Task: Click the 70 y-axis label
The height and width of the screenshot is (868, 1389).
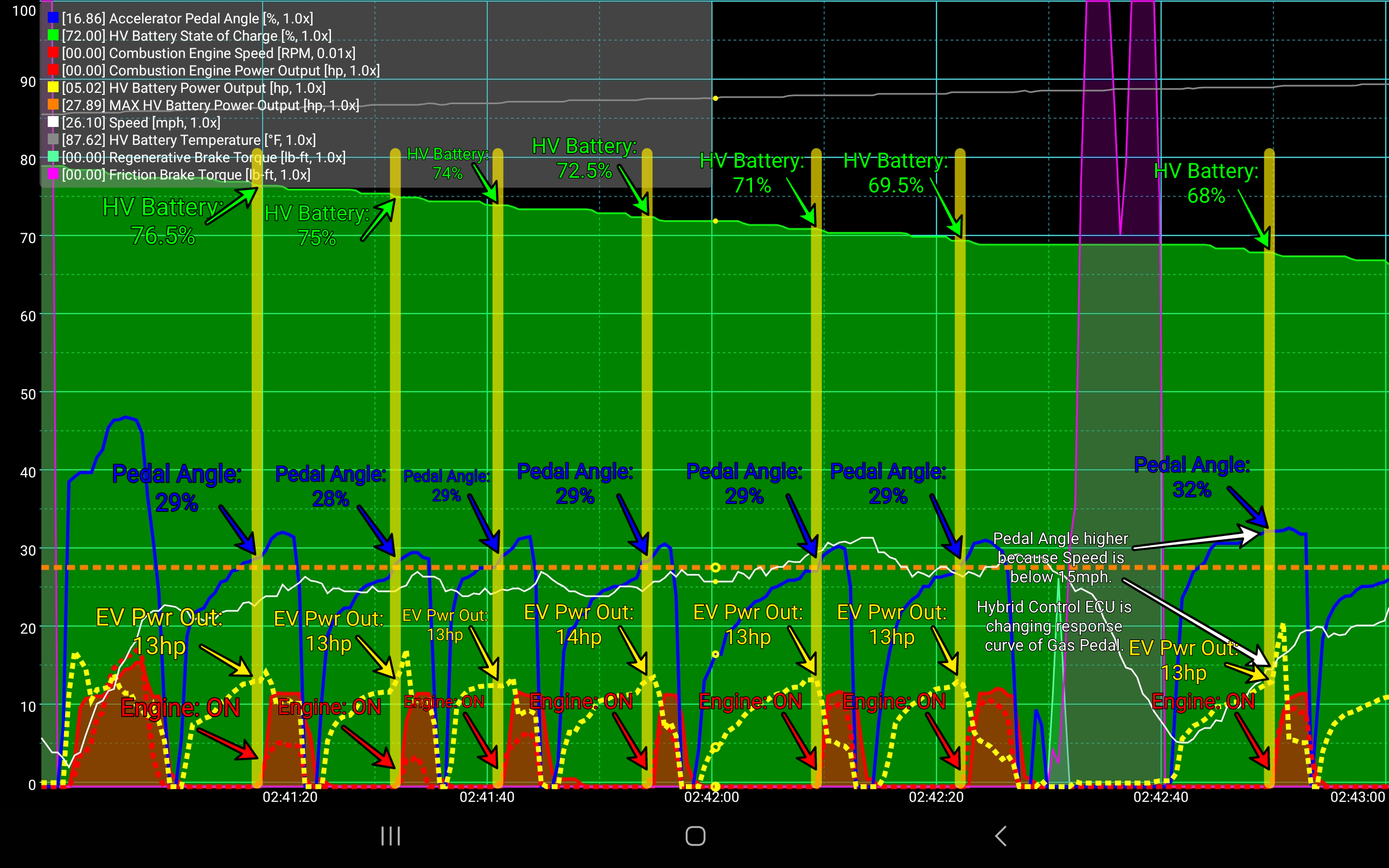Action: pyautogui.click(x=28, y=238)
